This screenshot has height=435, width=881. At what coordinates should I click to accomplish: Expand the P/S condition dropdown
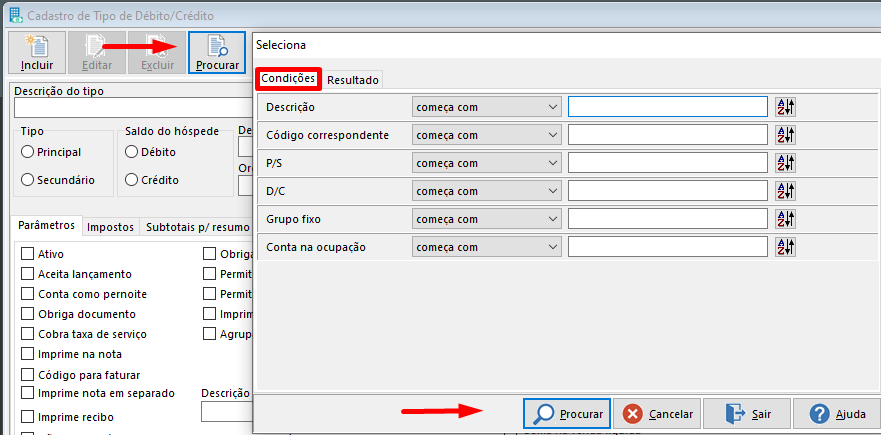[x=487, y=163]
